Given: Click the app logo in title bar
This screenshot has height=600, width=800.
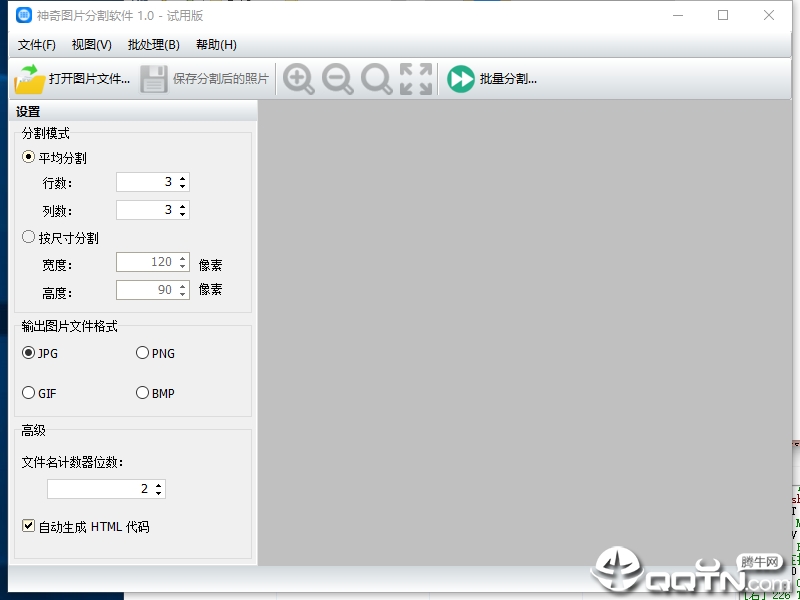Looking at the screenshot, I should (x=23, y=15).
